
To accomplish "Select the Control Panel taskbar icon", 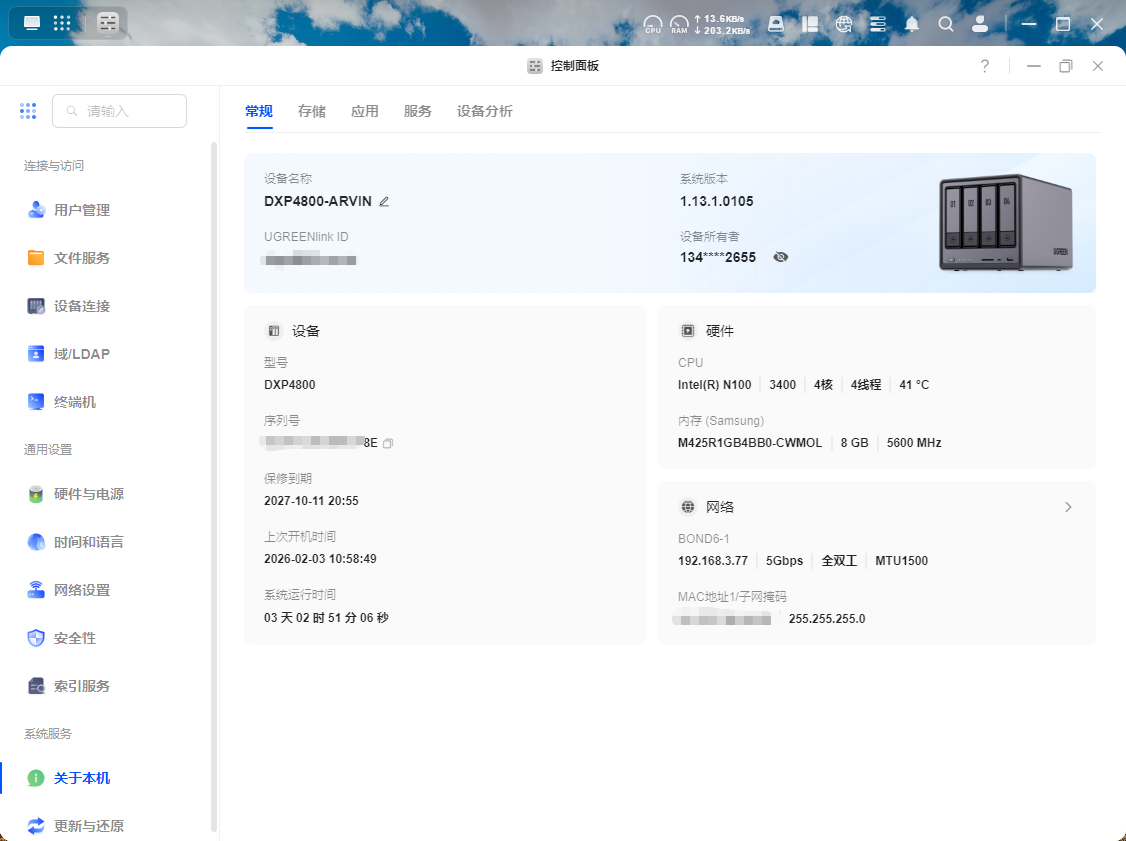I will click(108, 23).
